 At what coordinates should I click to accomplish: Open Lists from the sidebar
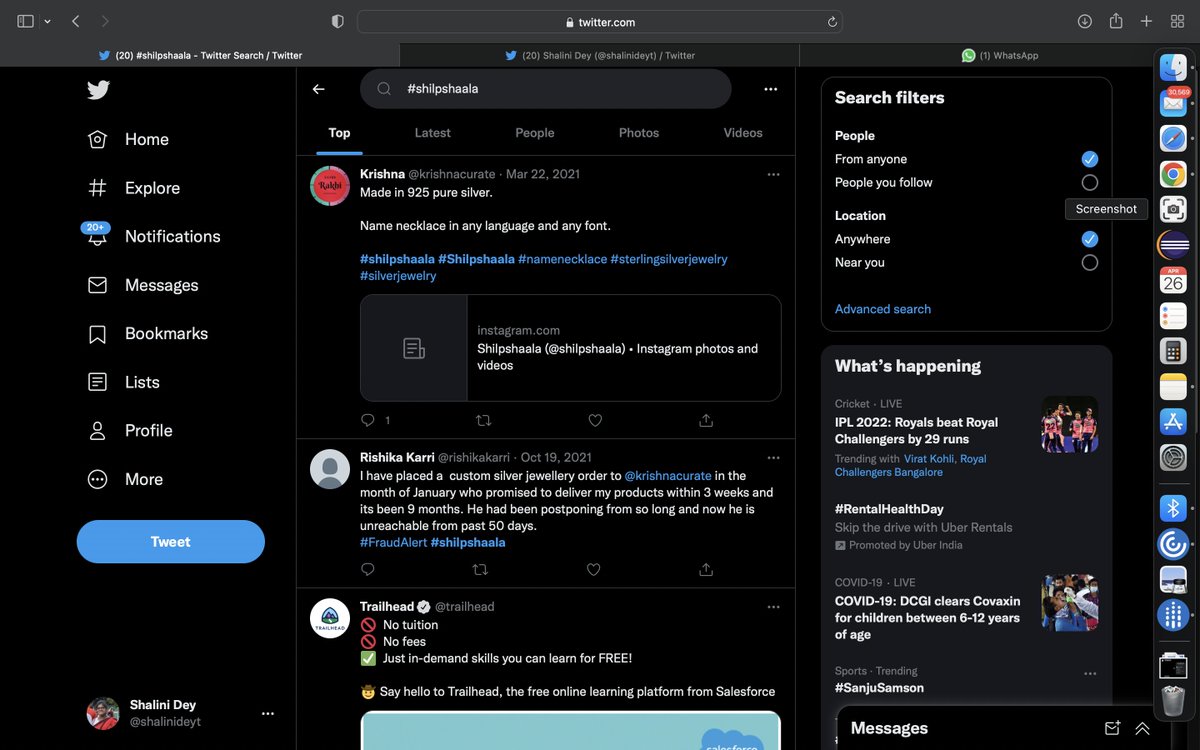[124, 382]
